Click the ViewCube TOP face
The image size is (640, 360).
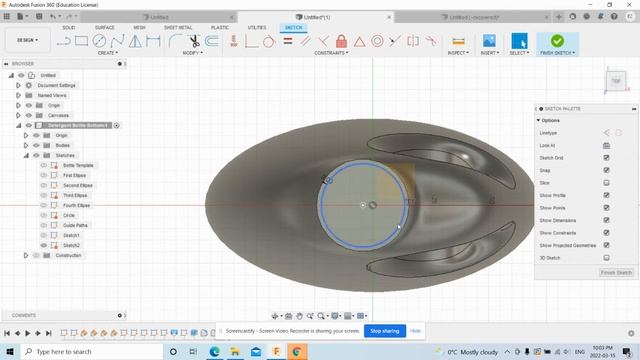point(616,81)
